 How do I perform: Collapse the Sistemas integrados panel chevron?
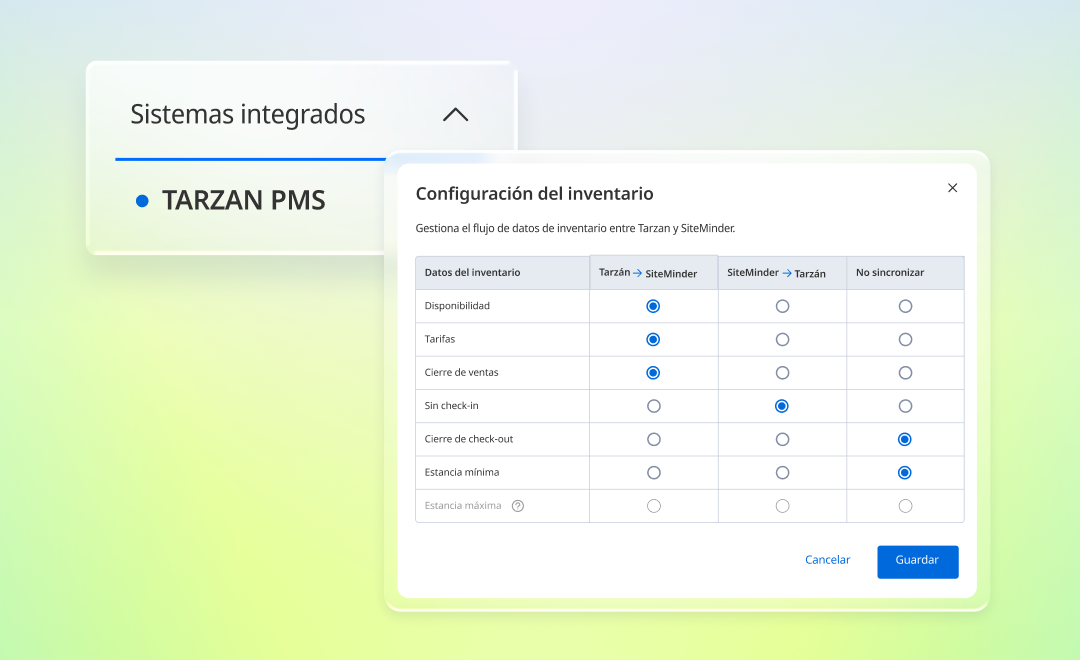(x=455, y=114)
